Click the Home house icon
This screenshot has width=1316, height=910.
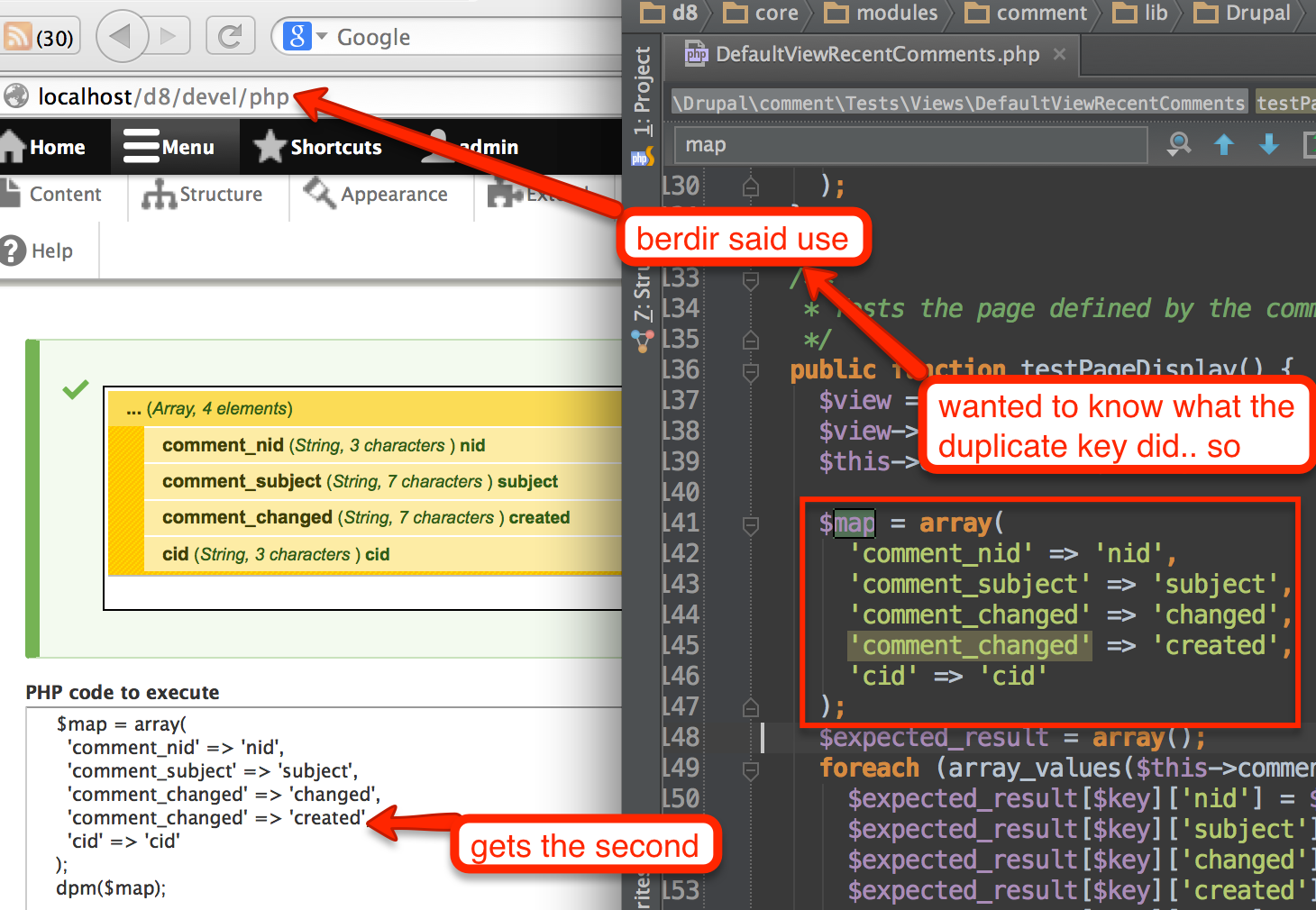tap(13, 146)
